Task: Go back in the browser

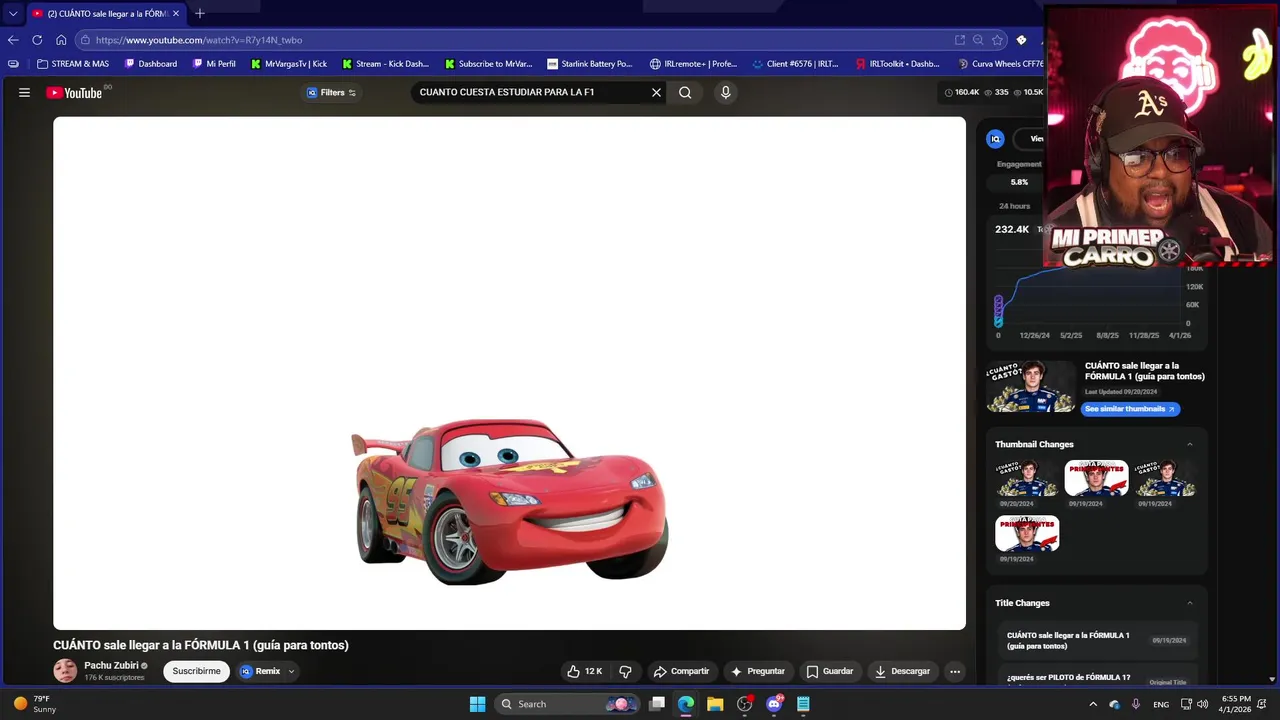Action: coord(13,40)
